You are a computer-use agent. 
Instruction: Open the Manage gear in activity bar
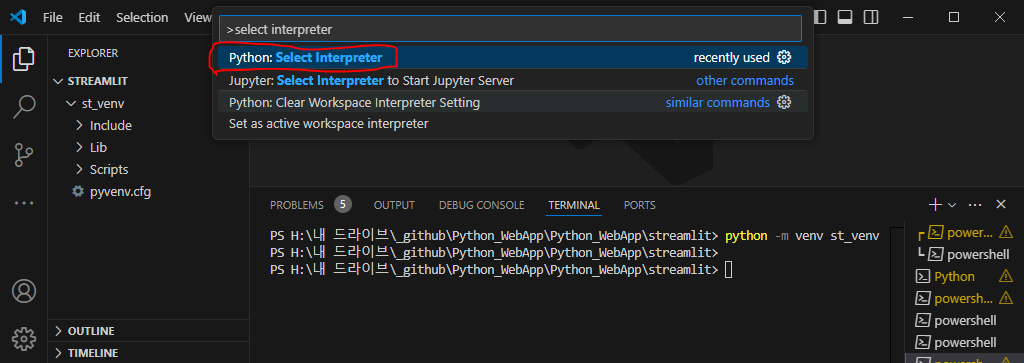[x=24, y=338]
